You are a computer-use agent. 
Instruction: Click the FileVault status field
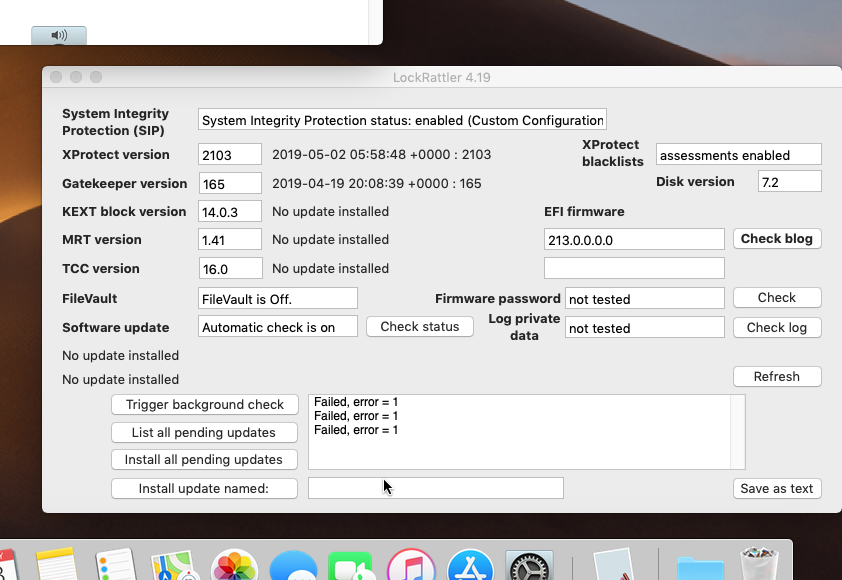tap(278, 299)
